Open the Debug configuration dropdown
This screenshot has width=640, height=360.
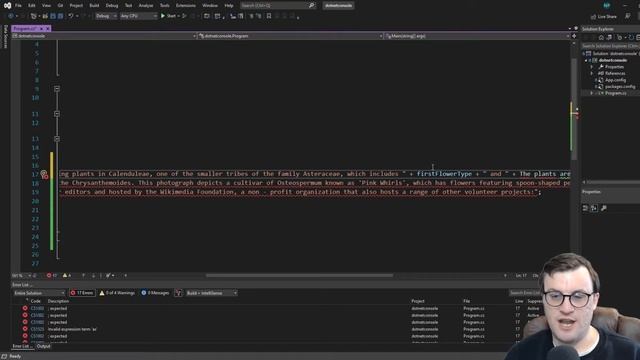(x=106, y=16)
